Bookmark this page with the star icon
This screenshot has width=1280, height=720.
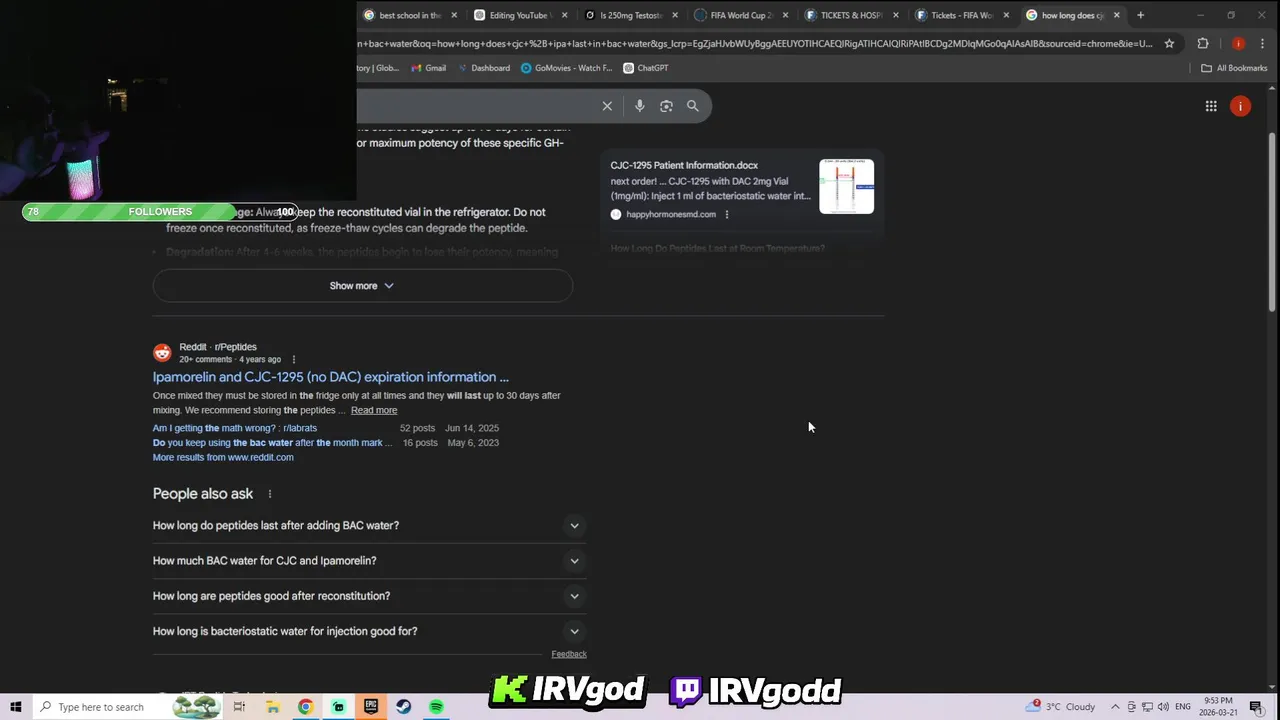pyautogui.click(x=1169, y=44)
